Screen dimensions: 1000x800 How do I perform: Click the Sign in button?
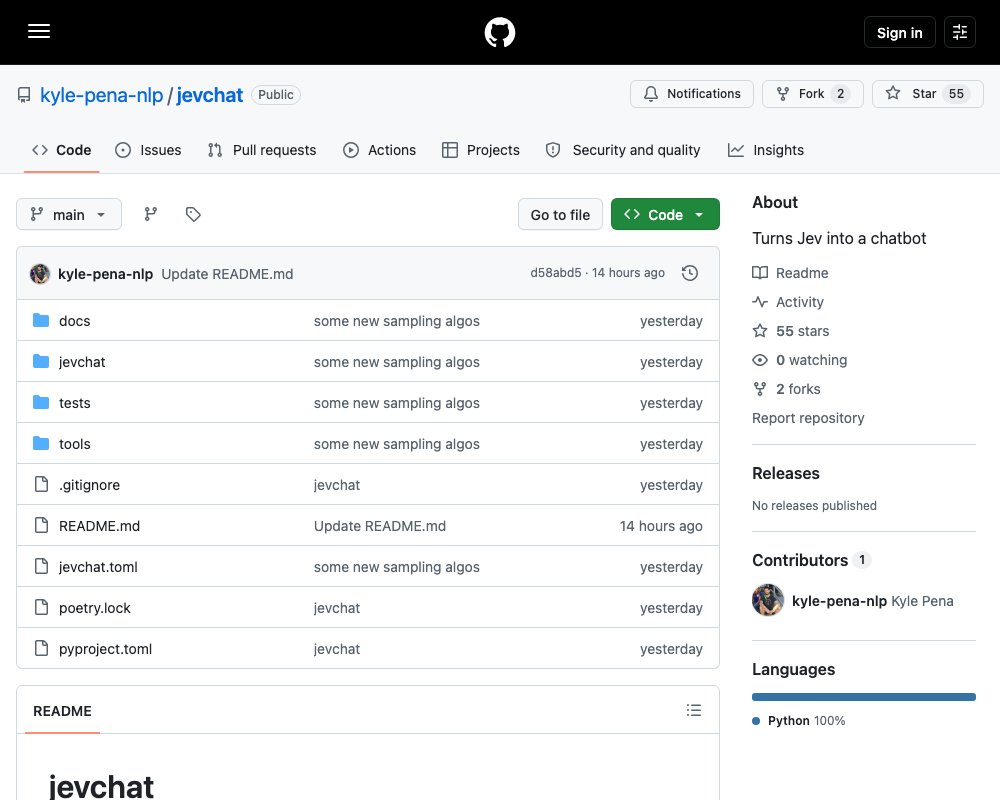pos(899,32)
